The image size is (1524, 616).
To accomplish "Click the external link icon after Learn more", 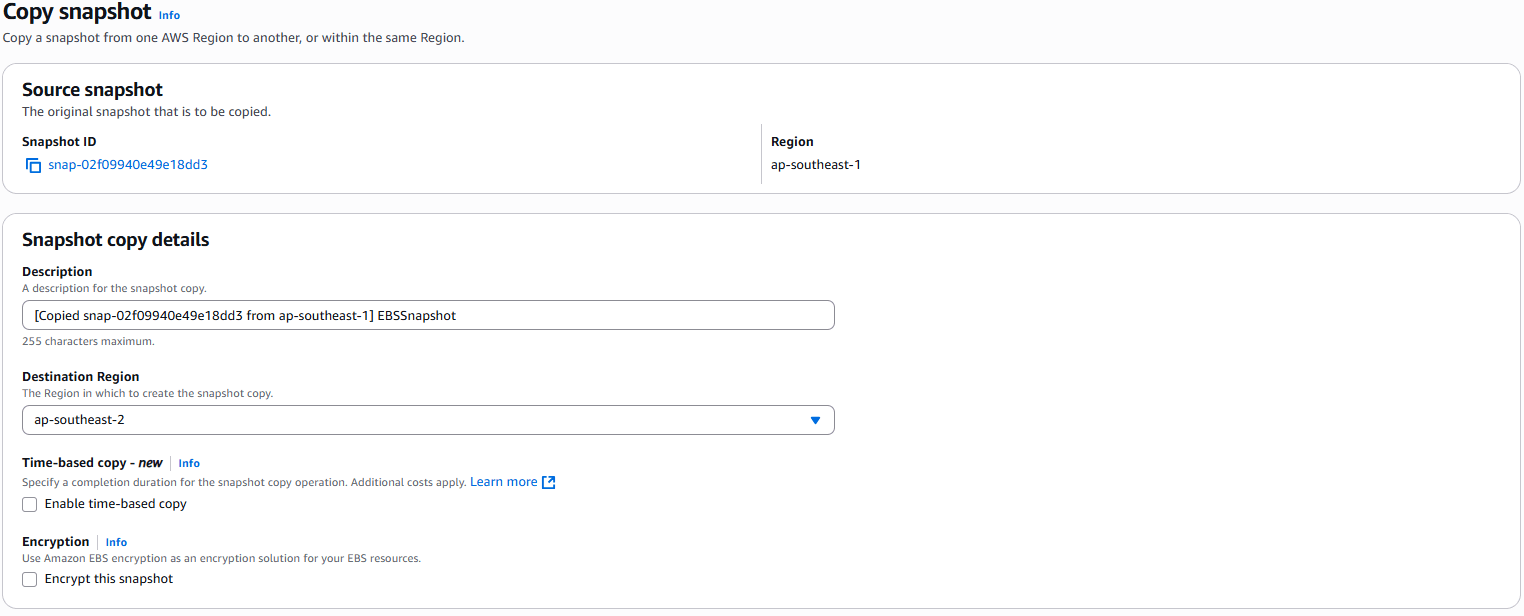I will tap(548, 482).
